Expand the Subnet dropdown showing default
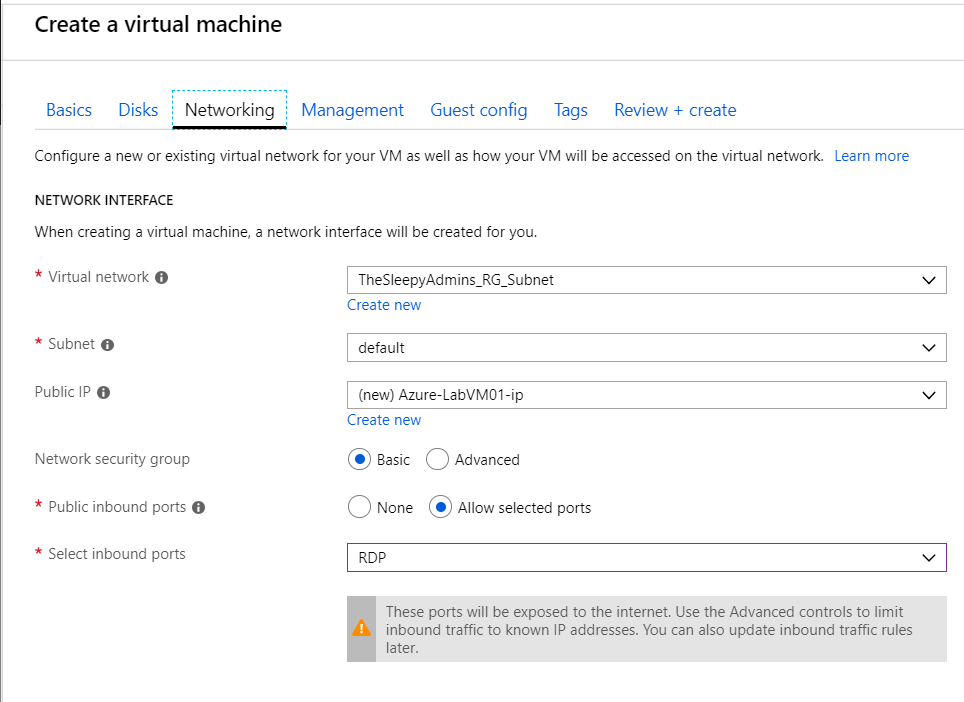964x702 pixels. point(646,348)
